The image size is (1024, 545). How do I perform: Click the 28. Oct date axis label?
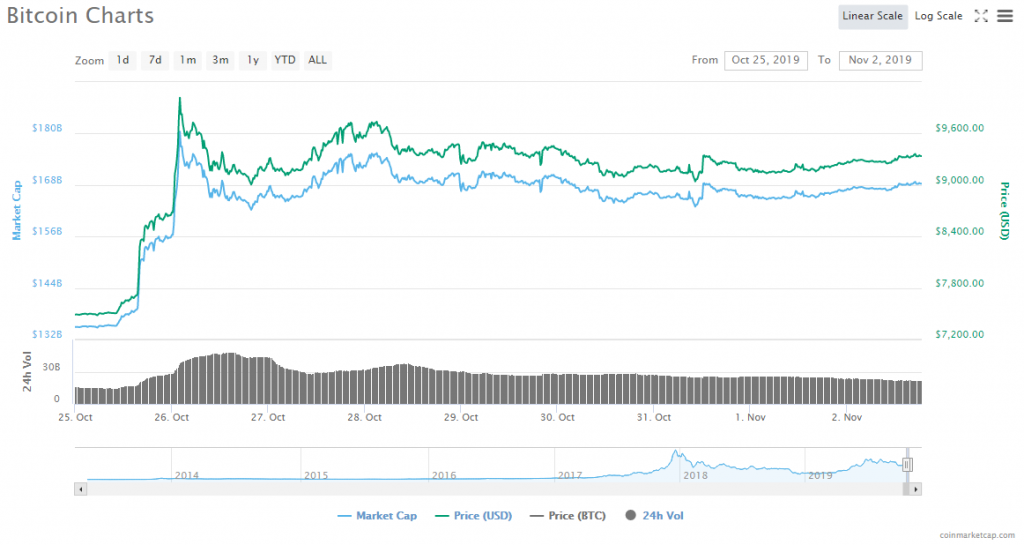pos(364,417)
